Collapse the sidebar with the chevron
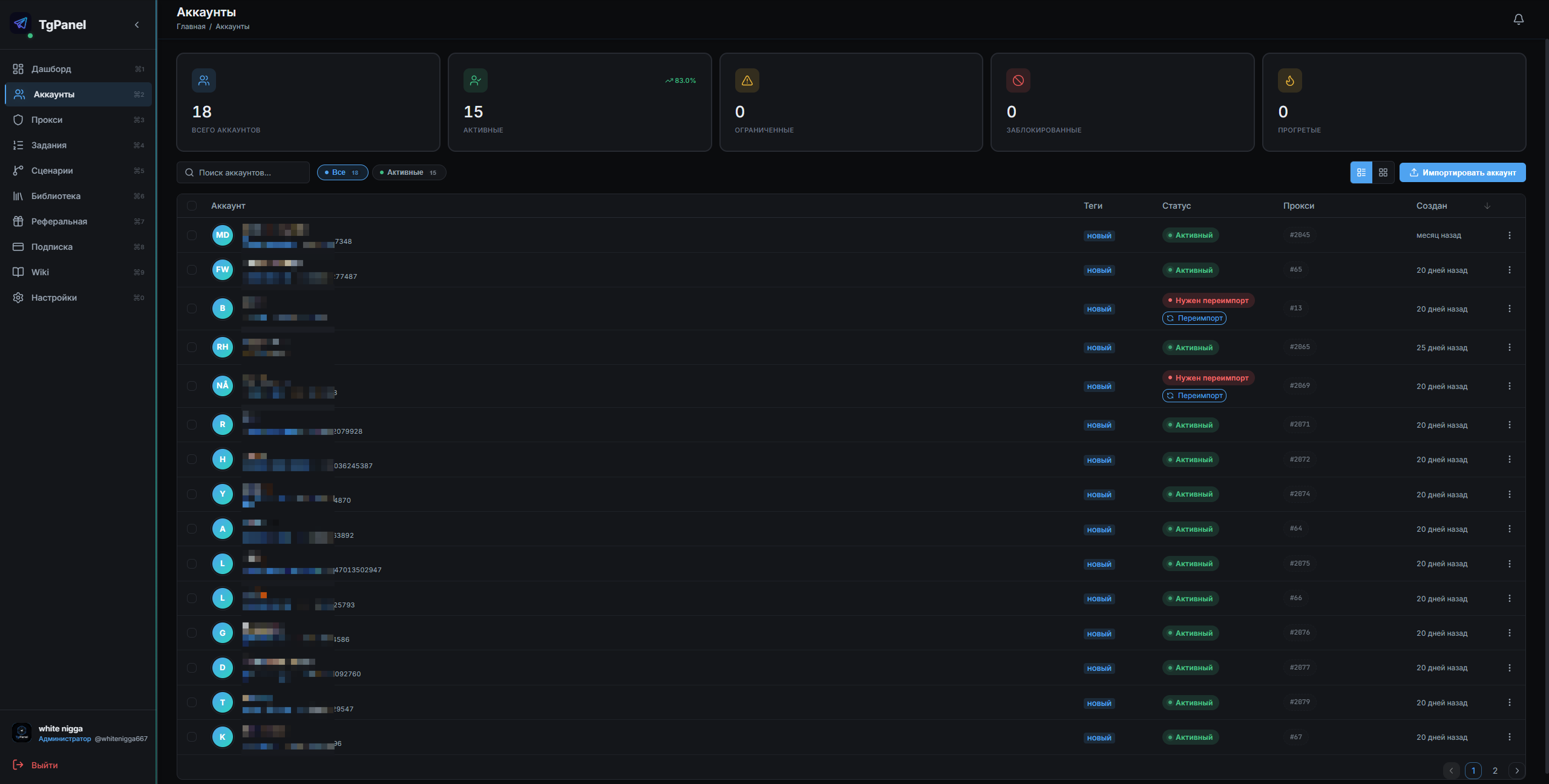 click(137, 25)
